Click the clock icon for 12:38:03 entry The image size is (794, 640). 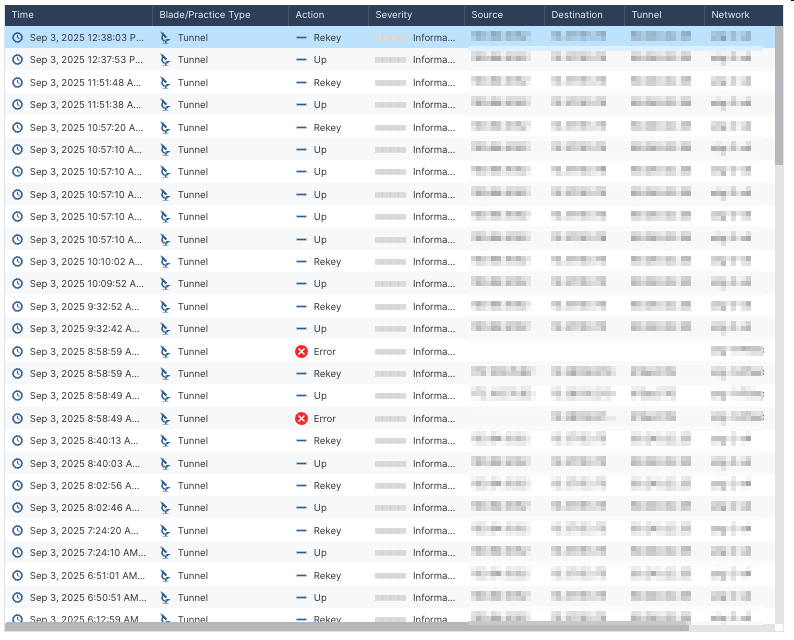[x=17, y=38]
